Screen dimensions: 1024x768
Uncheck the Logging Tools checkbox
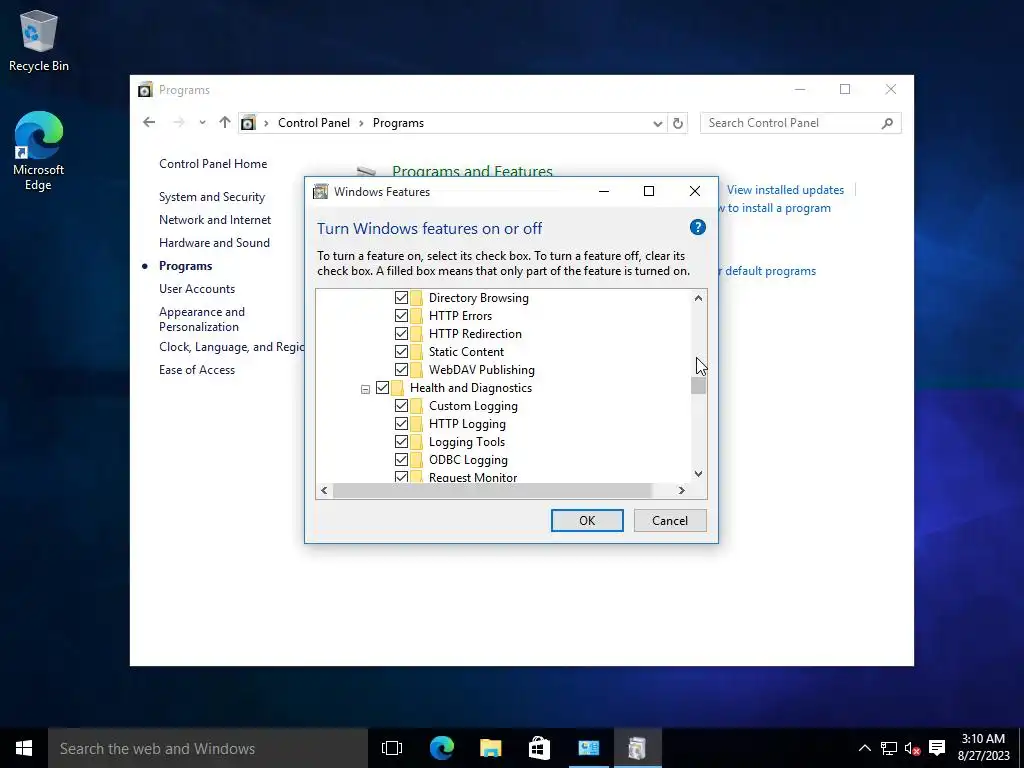click(401, 441)
